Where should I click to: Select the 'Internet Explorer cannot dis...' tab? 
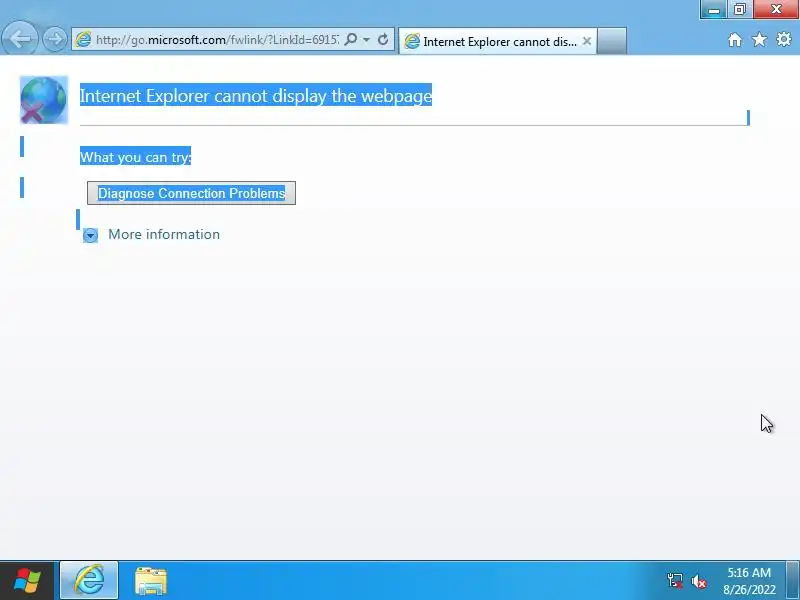point(497,41)
